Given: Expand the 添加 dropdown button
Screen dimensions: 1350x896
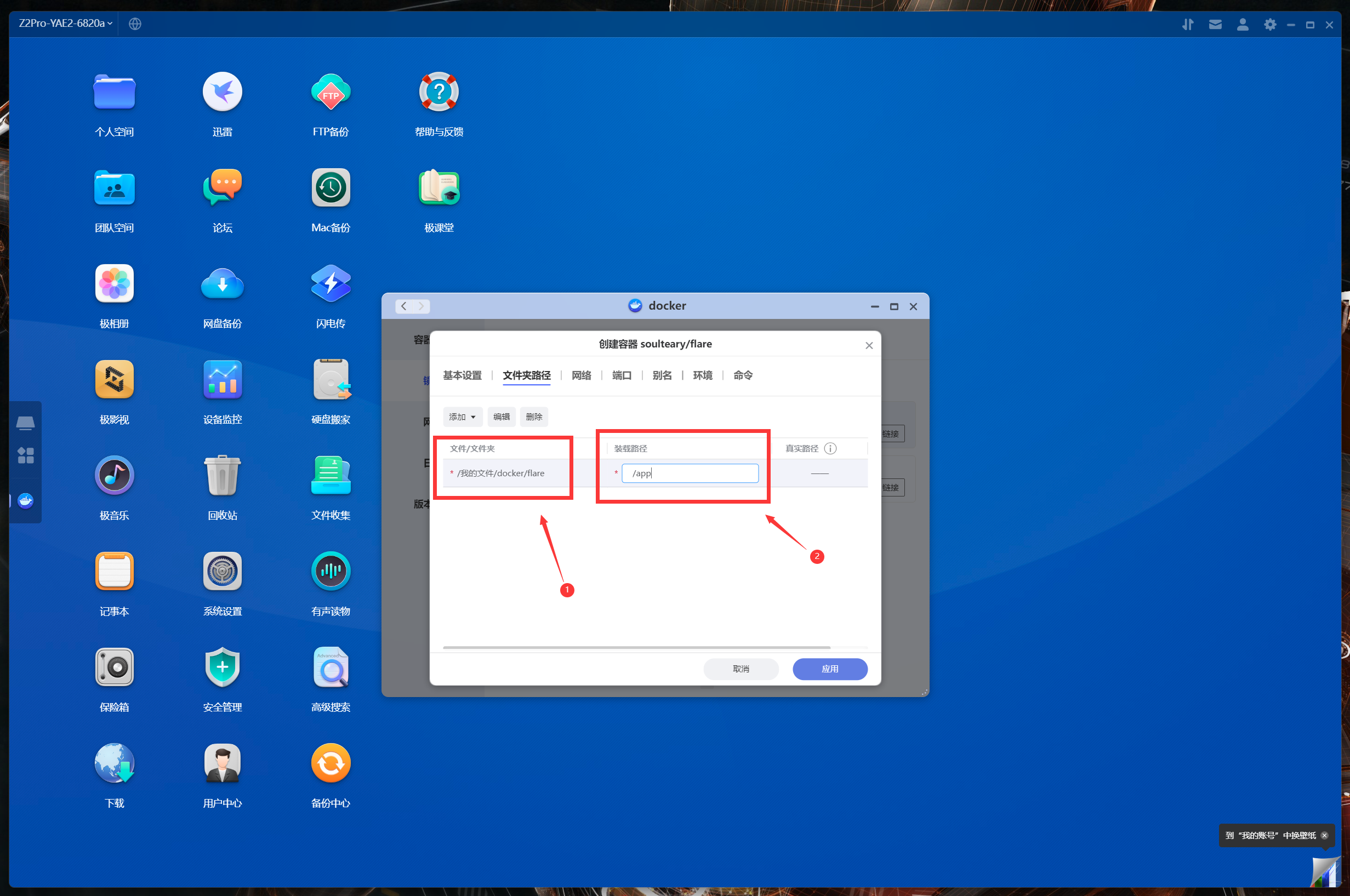Looking at the screenshot, I should (x=463, y=417).
